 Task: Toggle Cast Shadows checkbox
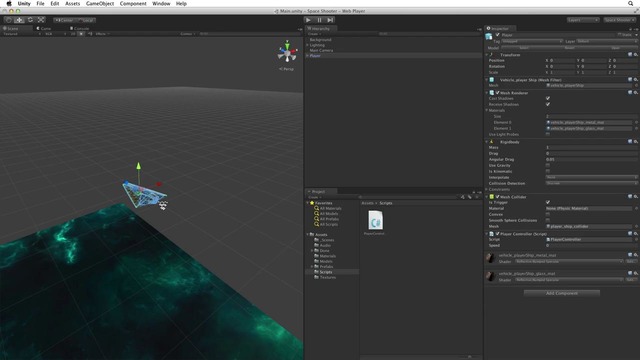pyautogui.click(x=548, y=98)
